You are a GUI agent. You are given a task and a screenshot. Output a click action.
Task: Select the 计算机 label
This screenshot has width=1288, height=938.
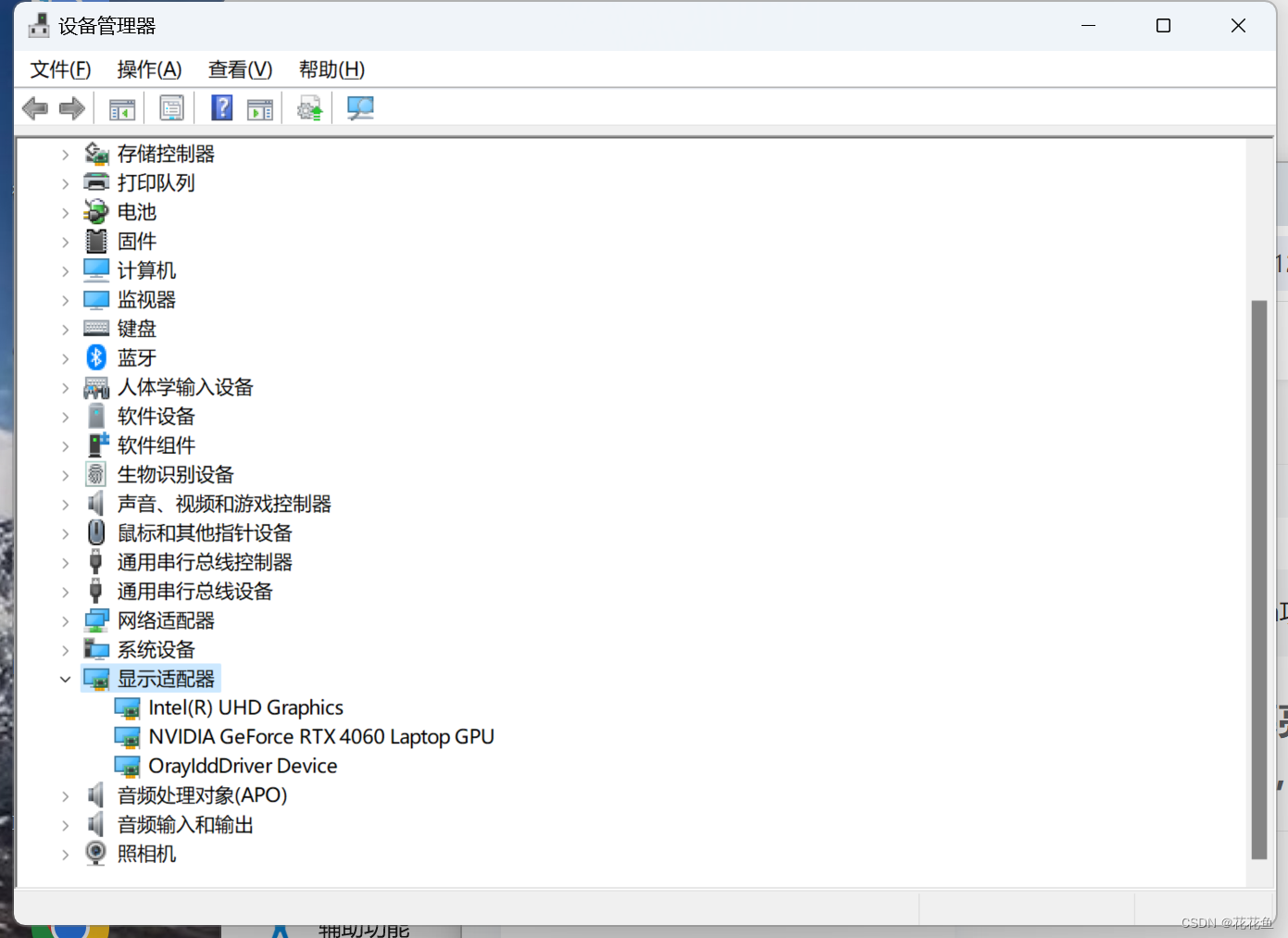146,270
